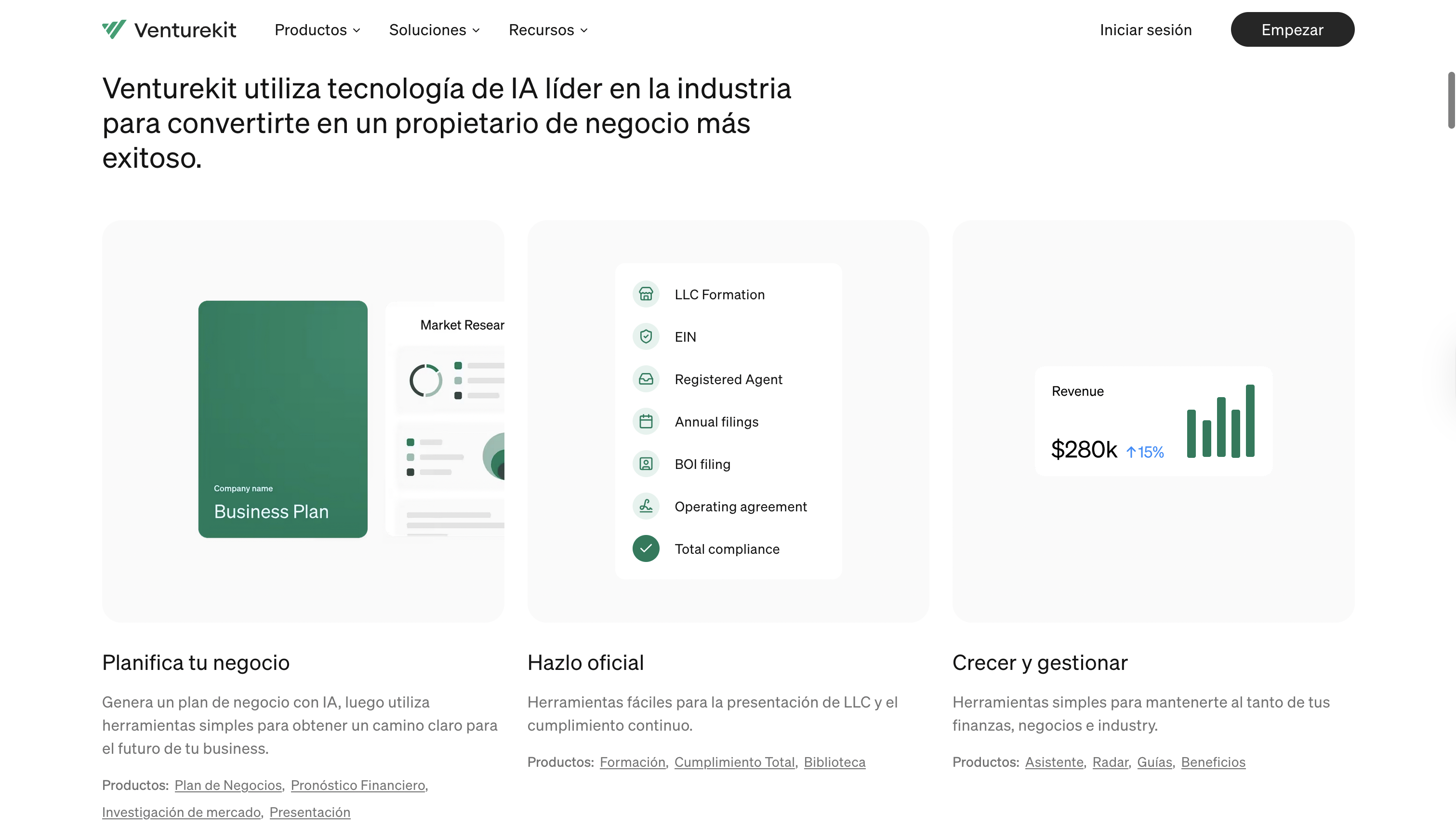
Task: Click the revenue increase arrow icon
Action: (1131, 452)
